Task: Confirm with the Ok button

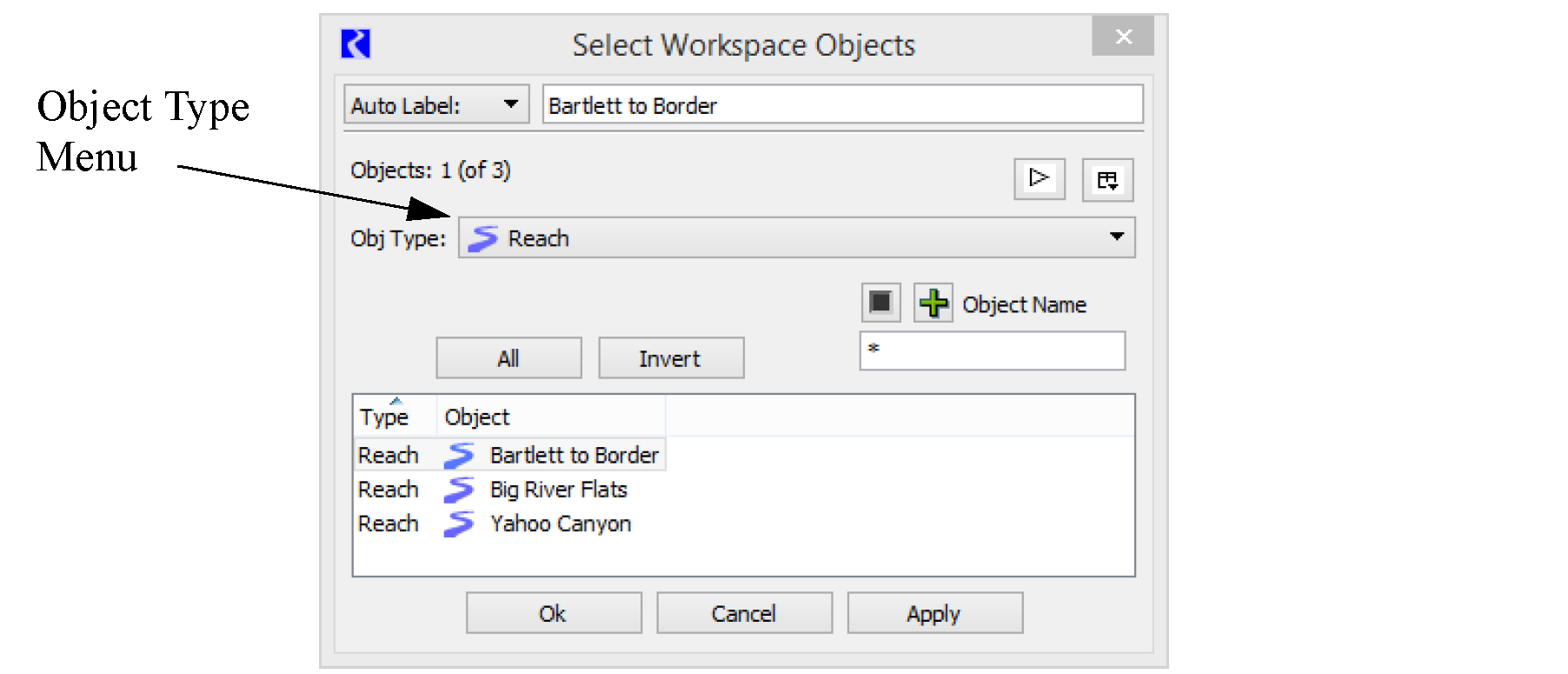Action: pos(553,613)
